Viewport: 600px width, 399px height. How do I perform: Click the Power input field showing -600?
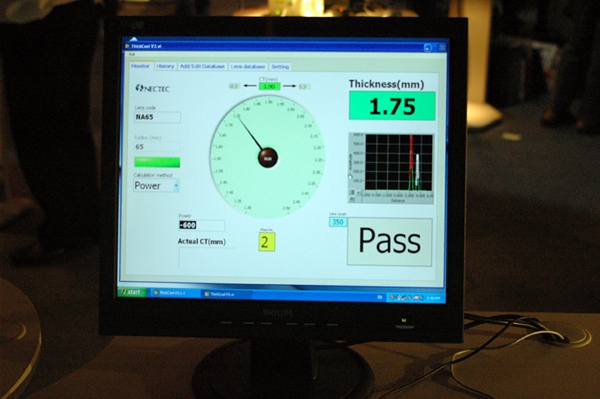coord(202,225)
